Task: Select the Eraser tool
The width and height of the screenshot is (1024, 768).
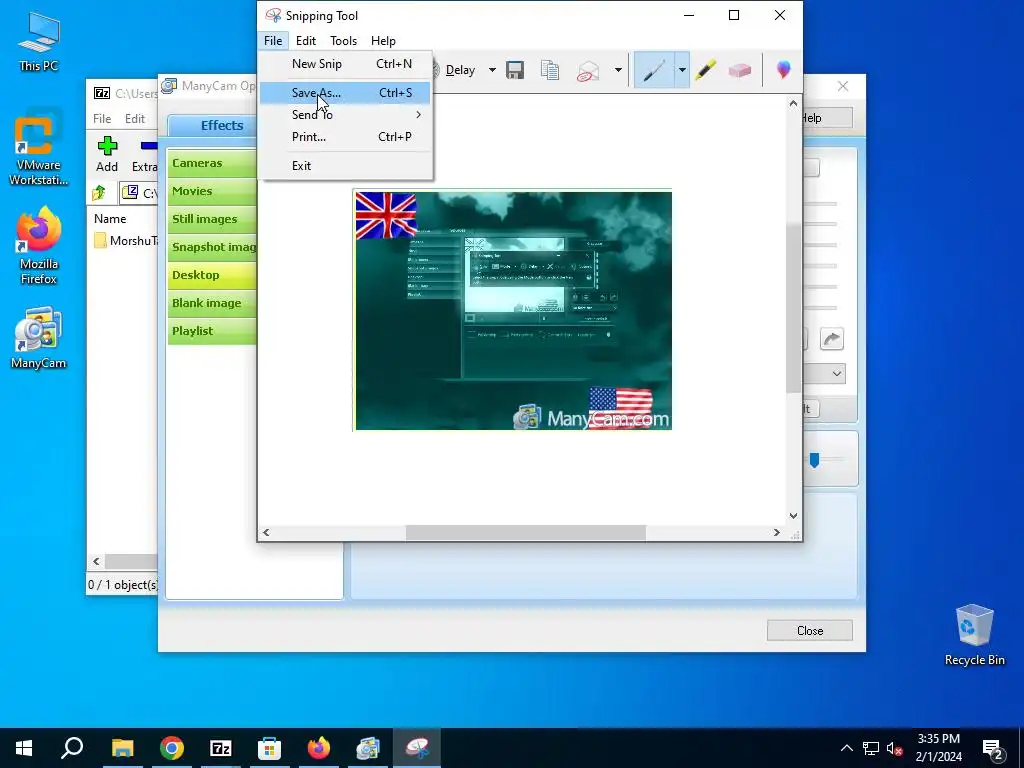Action: [x=739, y=70]
